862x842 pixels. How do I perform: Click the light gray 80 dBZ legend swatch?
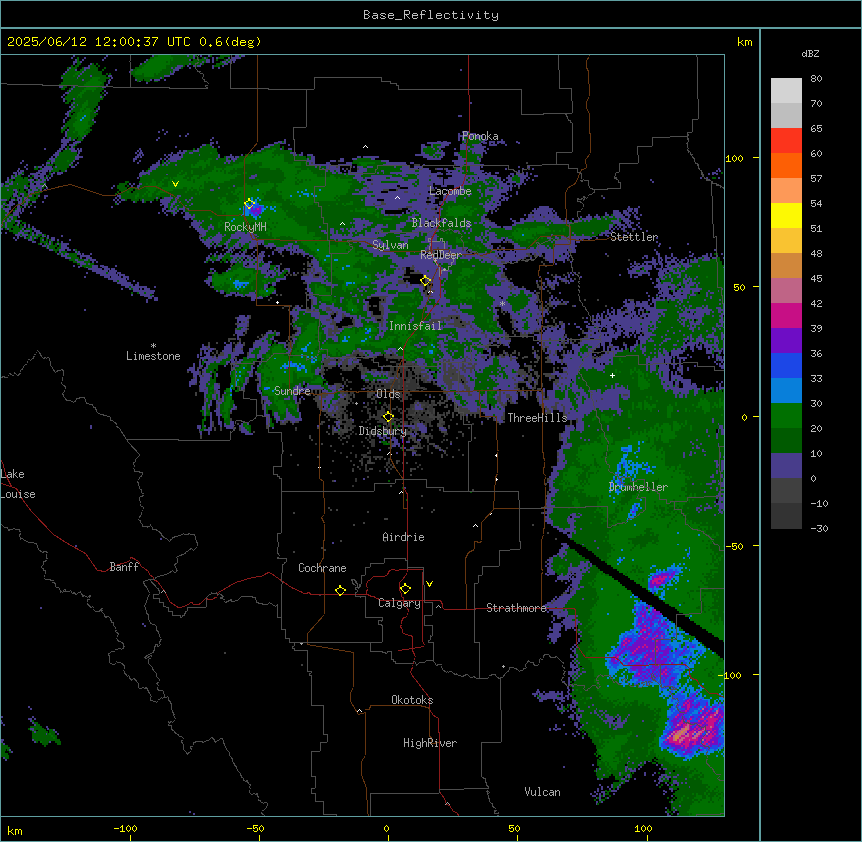tap(786, 91)
